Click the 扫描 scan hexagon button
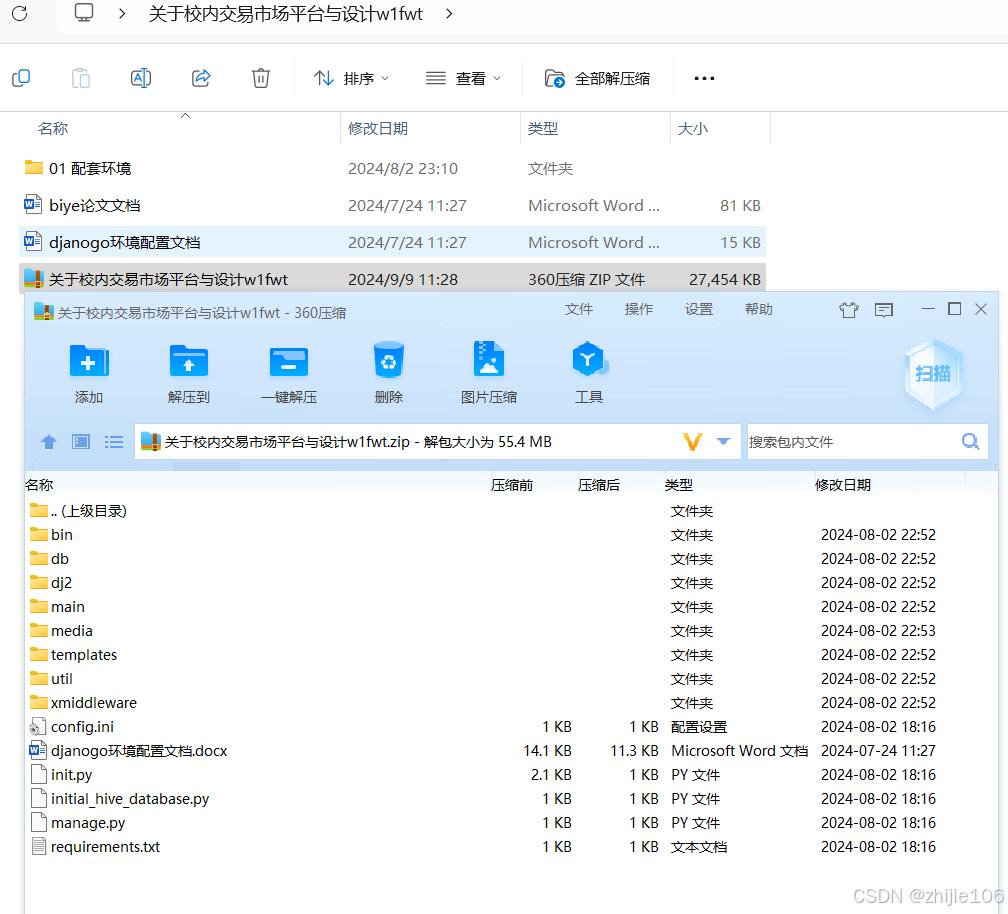 933,374
